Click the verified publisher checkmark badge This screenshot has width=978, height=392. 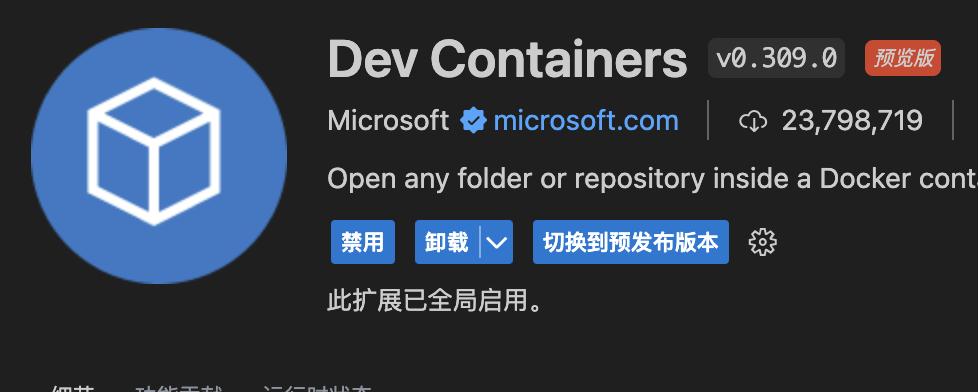pos(473,120)
